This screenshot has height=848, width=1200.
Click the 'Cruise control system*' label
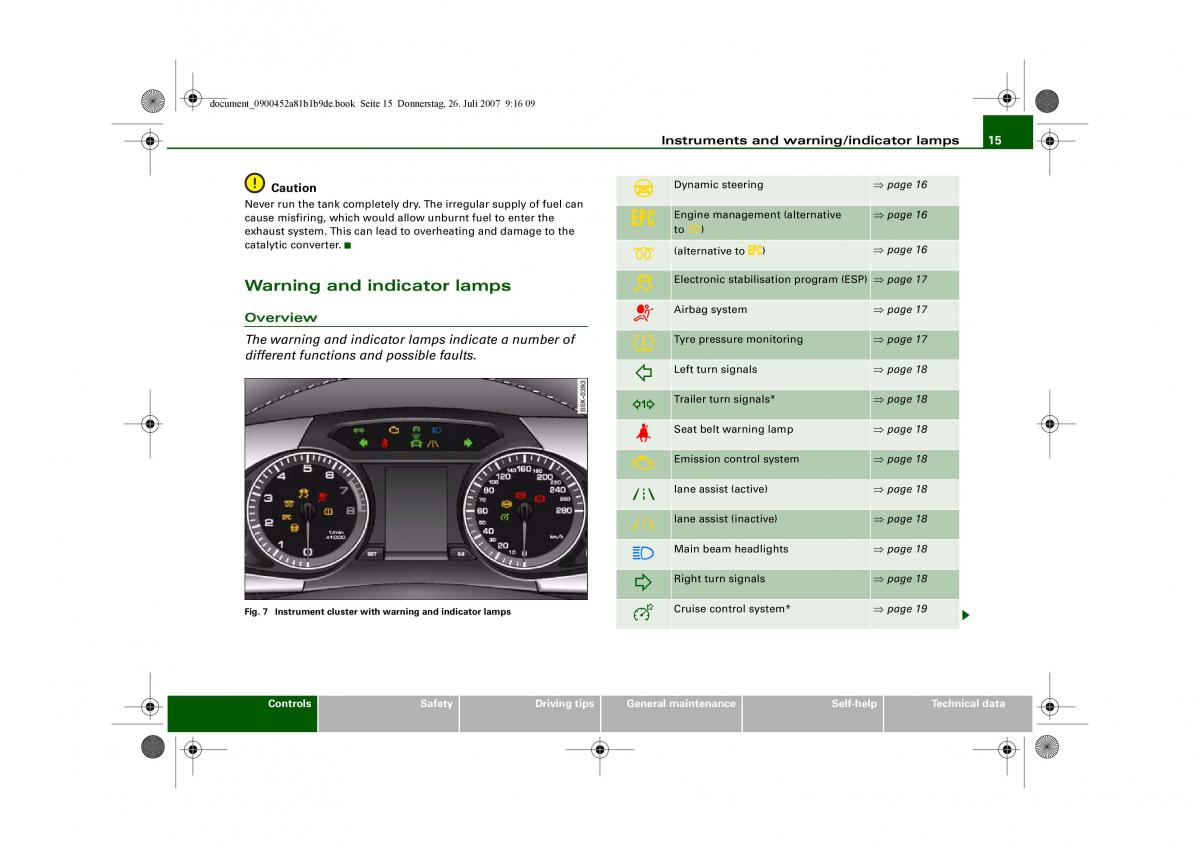click(732, 609)
